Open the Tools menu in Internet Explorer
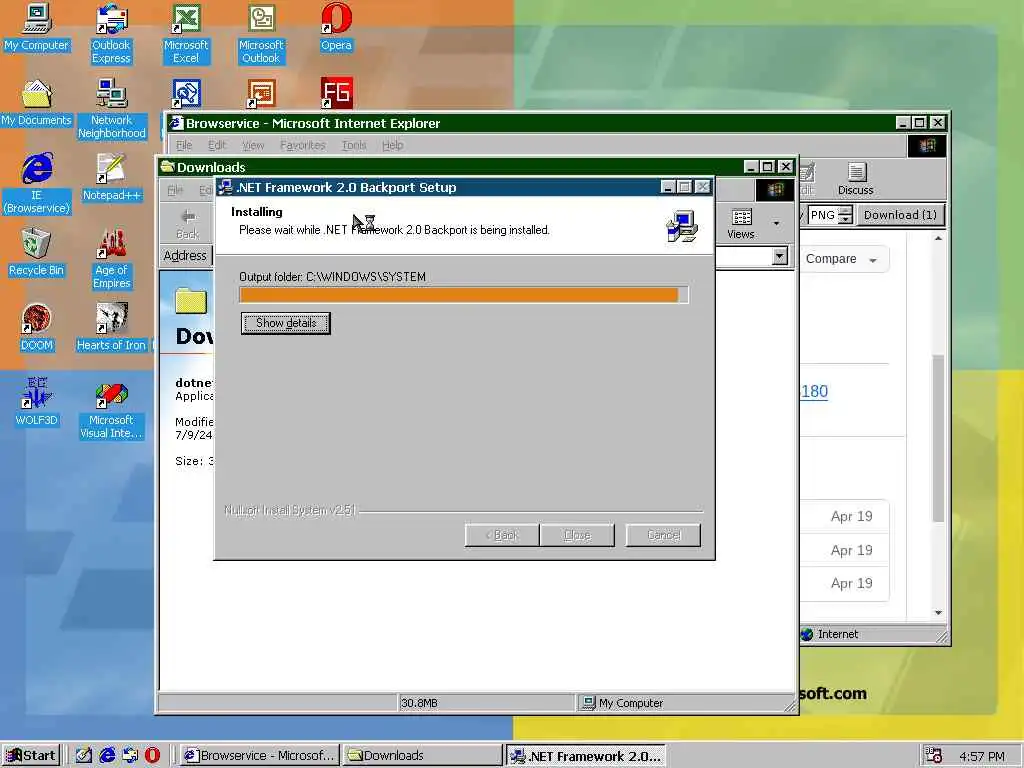1024x768 pixels. [x=354, y=145]
